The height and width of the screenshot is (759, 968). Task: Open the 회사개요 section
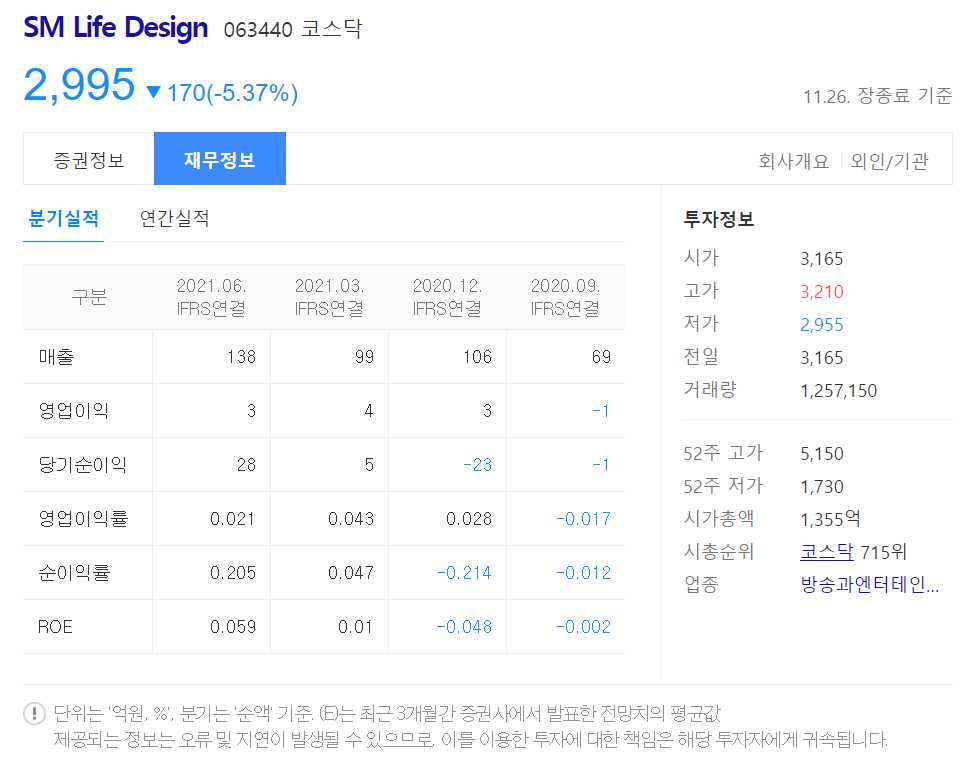tap(793, 160)
